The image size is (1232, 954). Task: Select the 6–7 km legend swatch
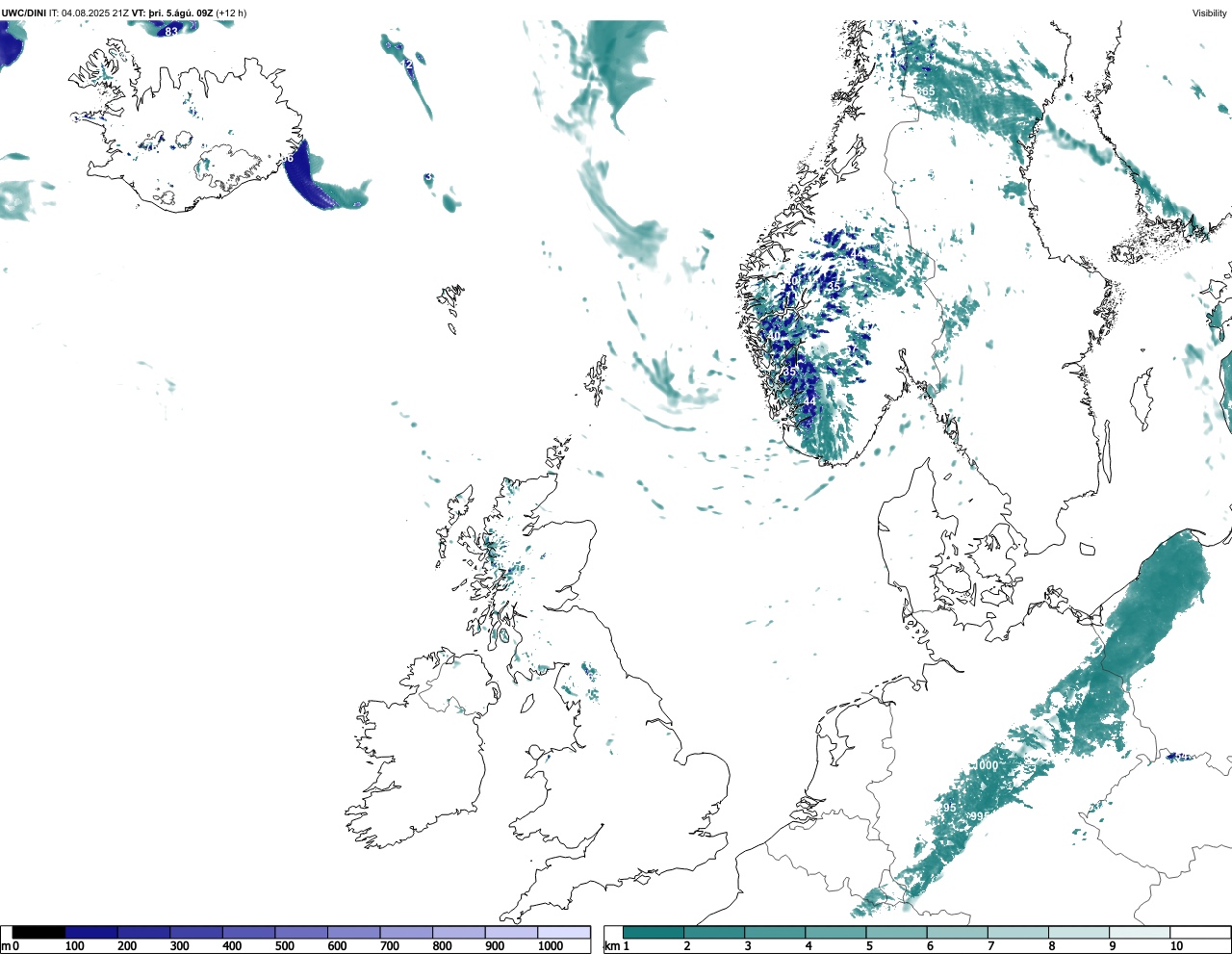[957, 932]
